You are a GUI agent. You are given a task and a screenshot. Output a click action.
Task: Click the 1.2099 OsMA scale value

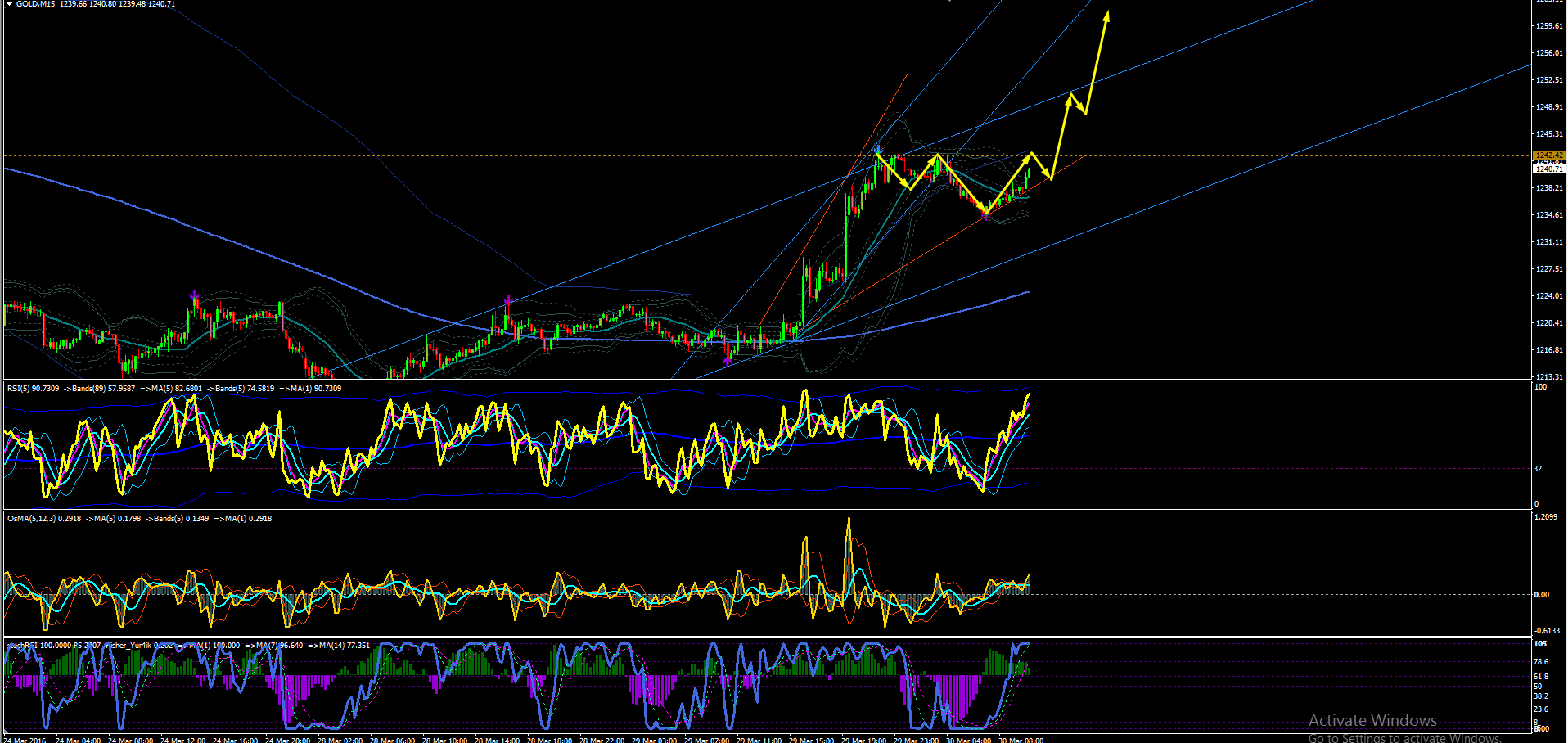click(1546, 517)
